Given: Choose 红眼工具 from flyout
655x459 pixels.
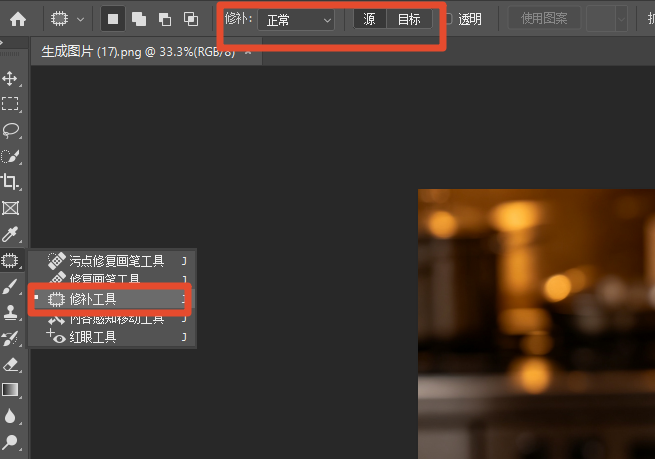Looking at the screenshot, I should click(x=112, y=337).
